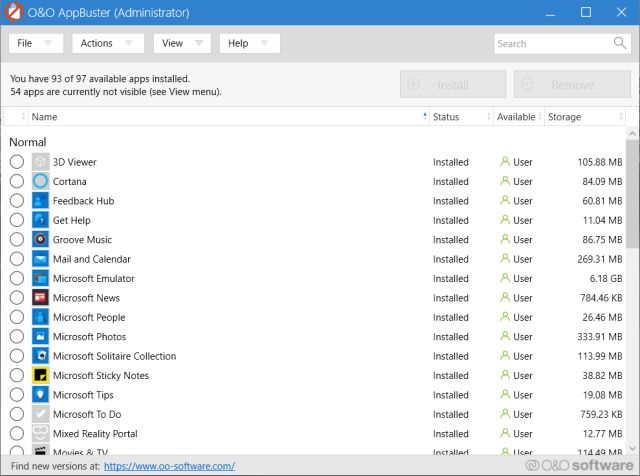Select the Microsoft Photos radio button
This screenshot has width=640, height=476.
tap(17, 337)
